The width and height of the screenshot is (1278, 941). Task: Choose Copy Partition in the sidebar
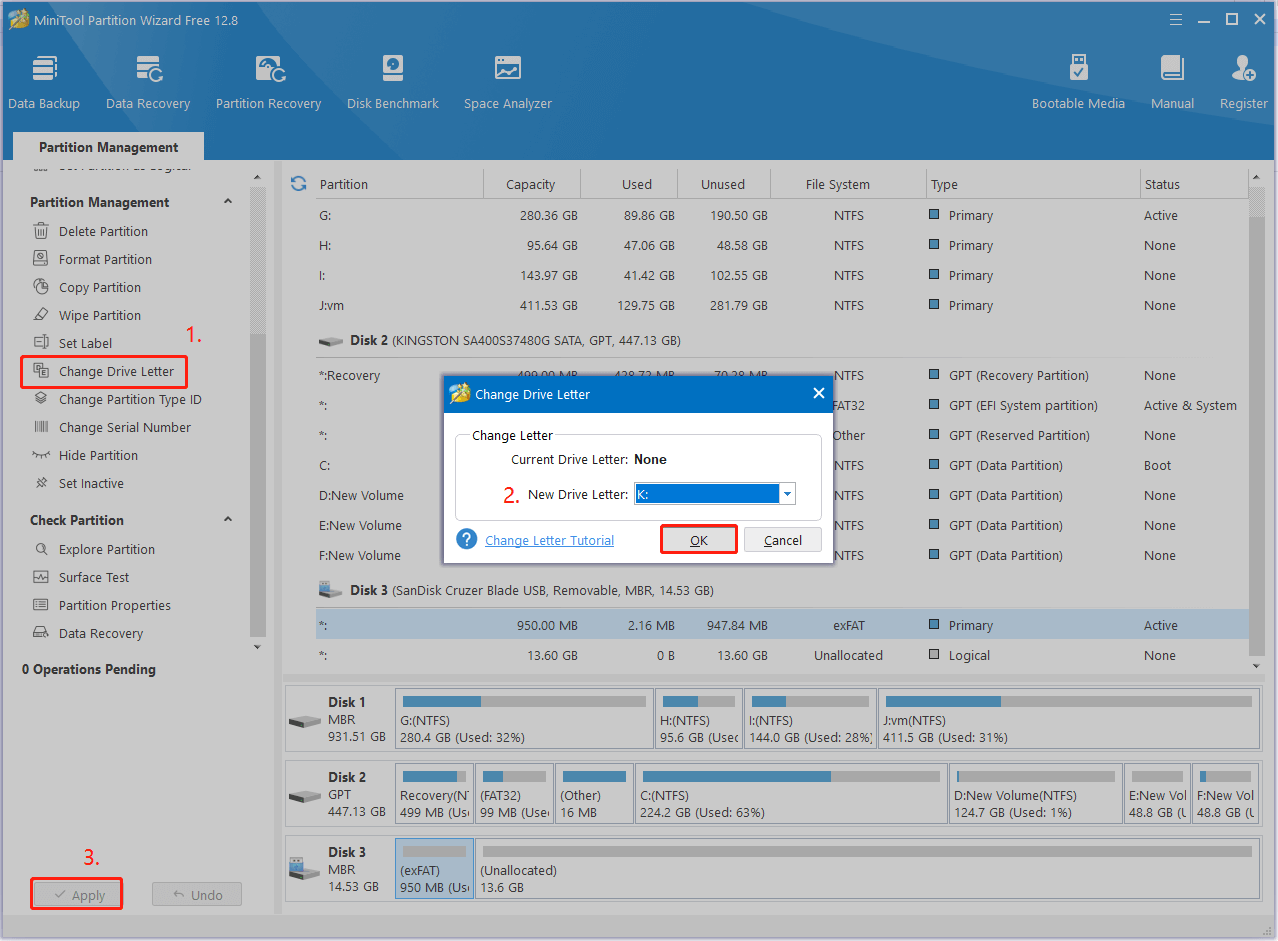pyautogui.click(x=100, y=287)
